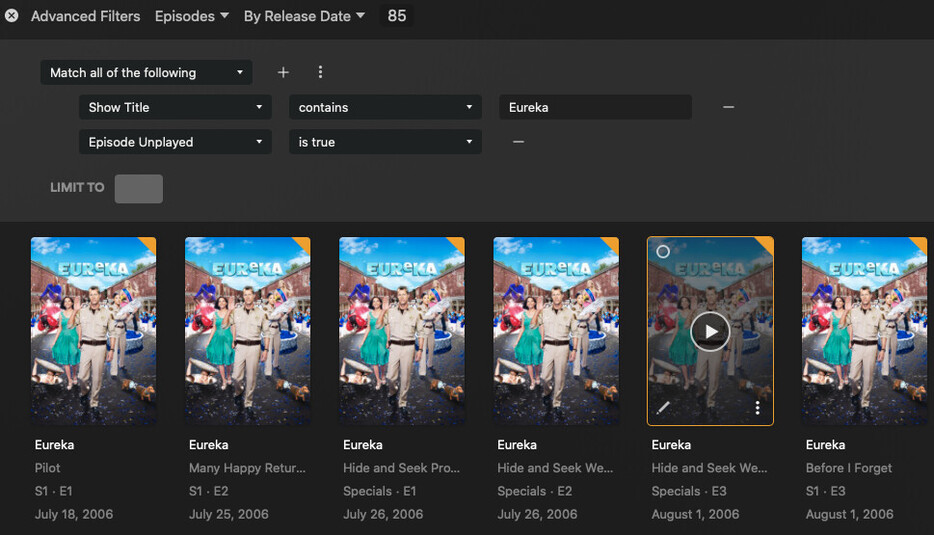Viewport: 934px width, 535px height.
Task: Click Eureka show title under Pilot
Action: click(x=54, y=445)
